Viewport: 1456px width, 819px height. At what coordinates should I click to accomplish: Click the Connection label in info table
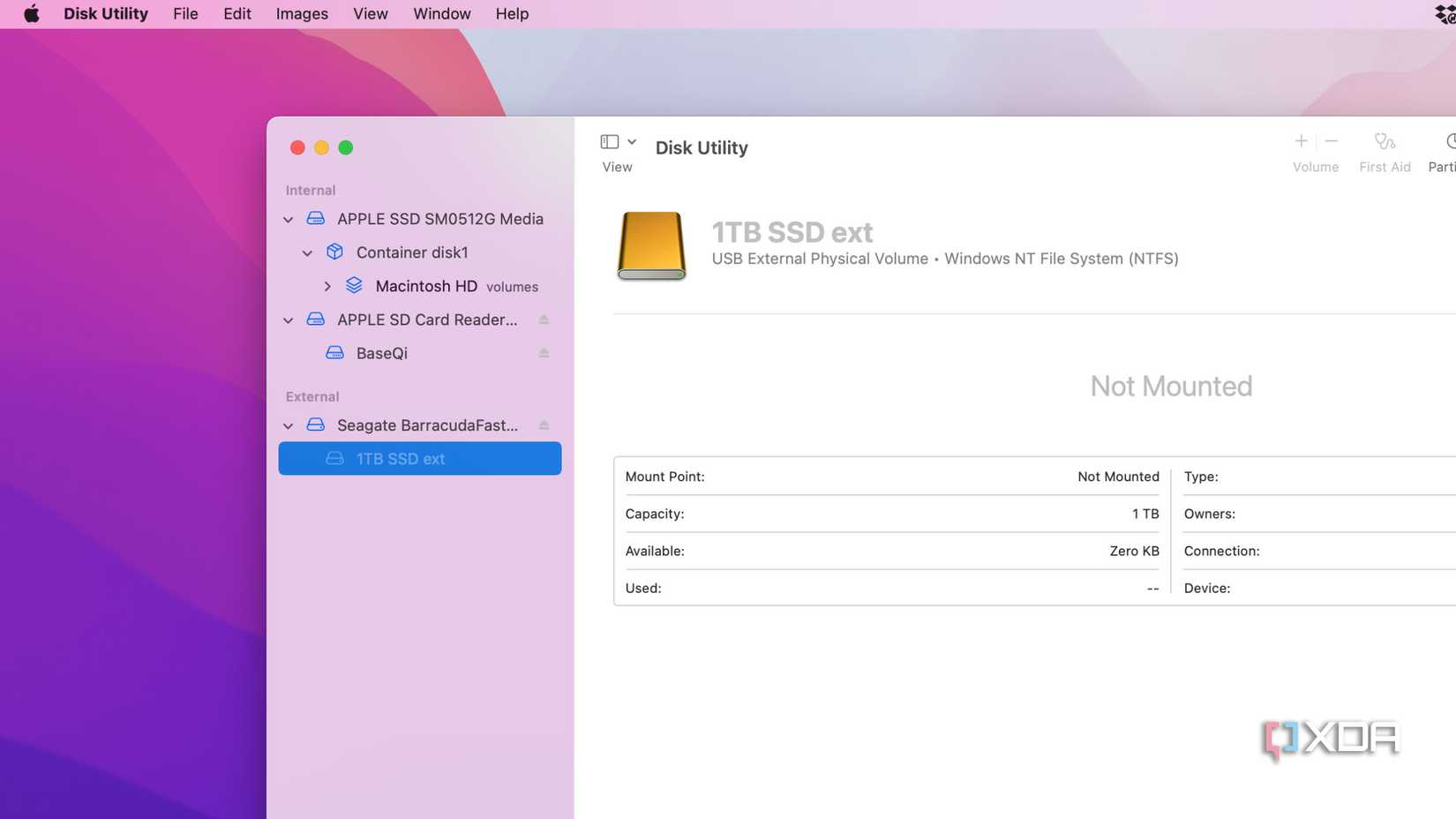1221,551
